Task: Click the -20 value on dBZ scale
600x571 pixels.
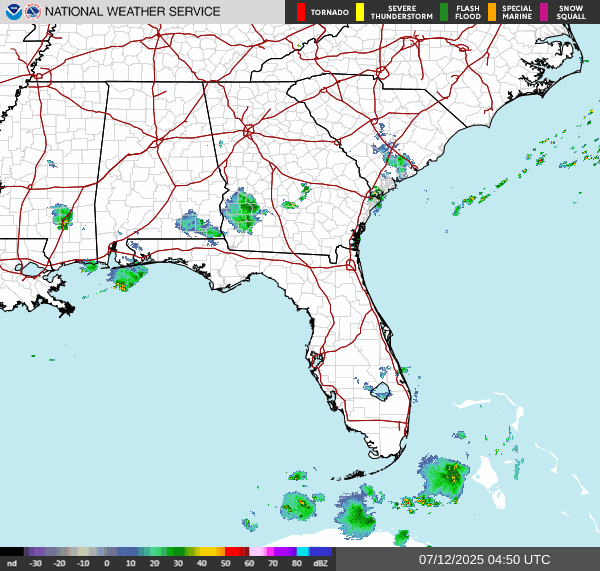Action: 59,563
